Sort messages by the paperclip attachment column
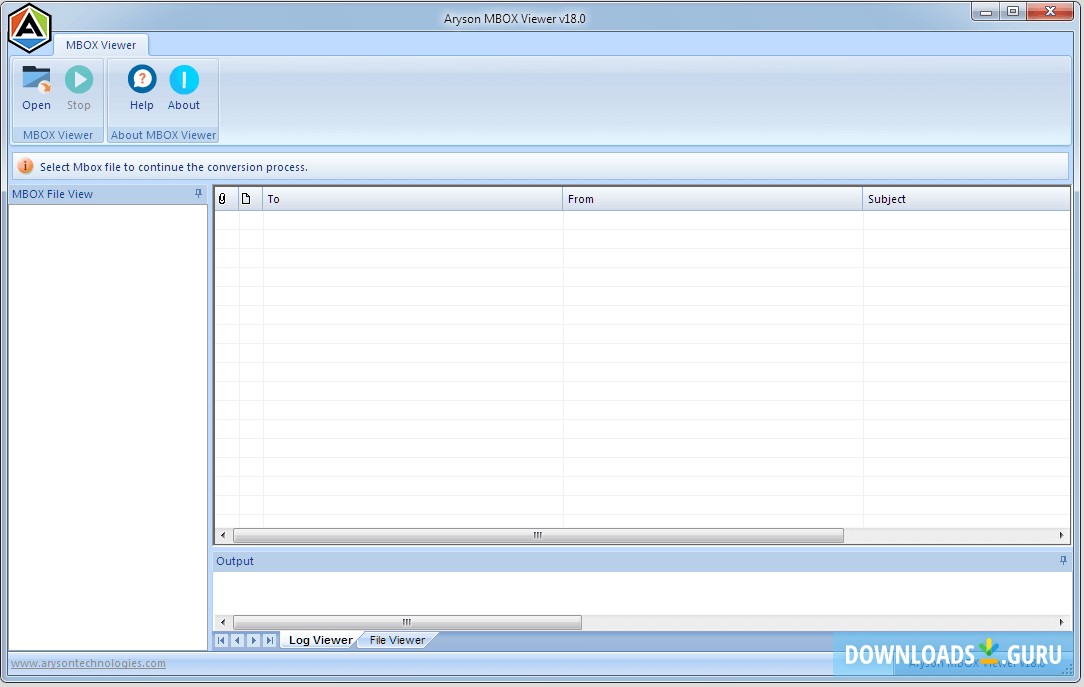Viewport: 1084px width, 687px height. pos(222,198)
